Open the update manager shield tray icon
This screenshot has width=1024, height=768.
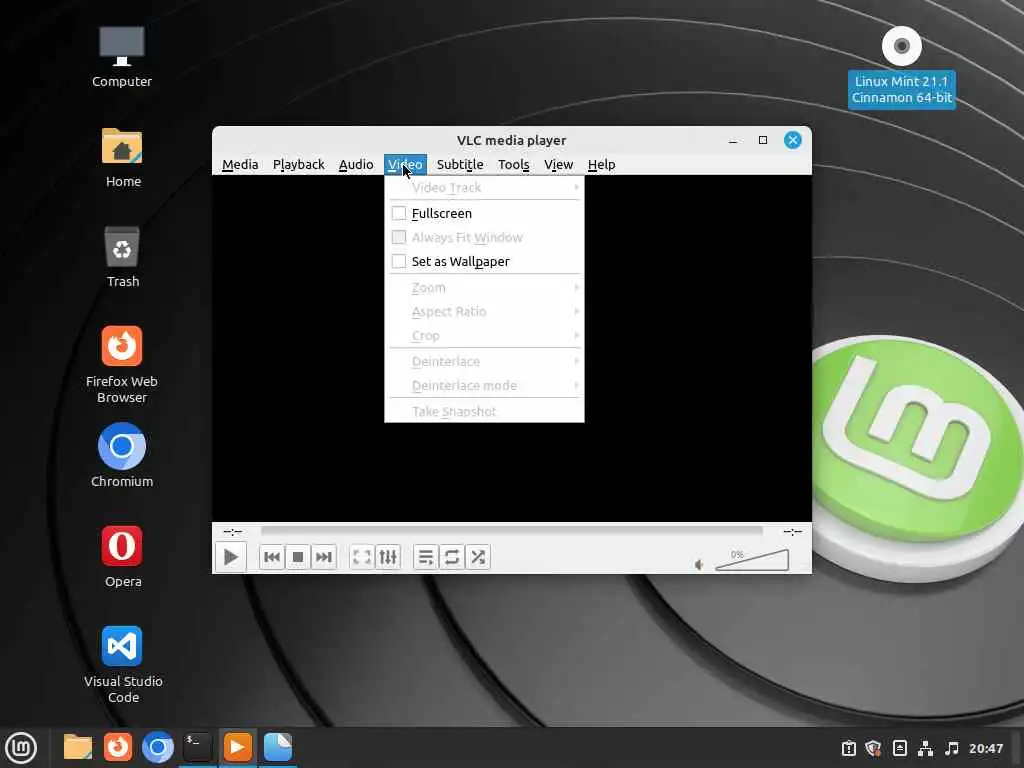873,748
